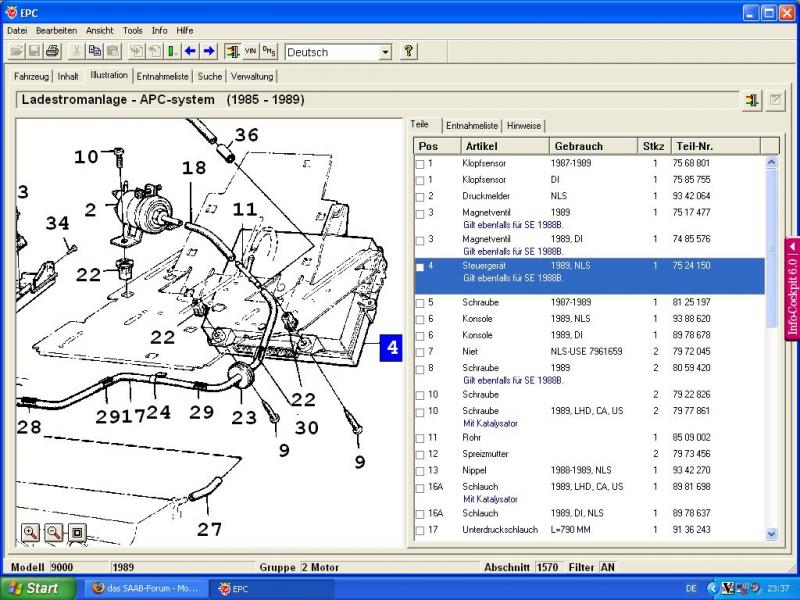Click the save diskette toolbar icon

(34, 51)
